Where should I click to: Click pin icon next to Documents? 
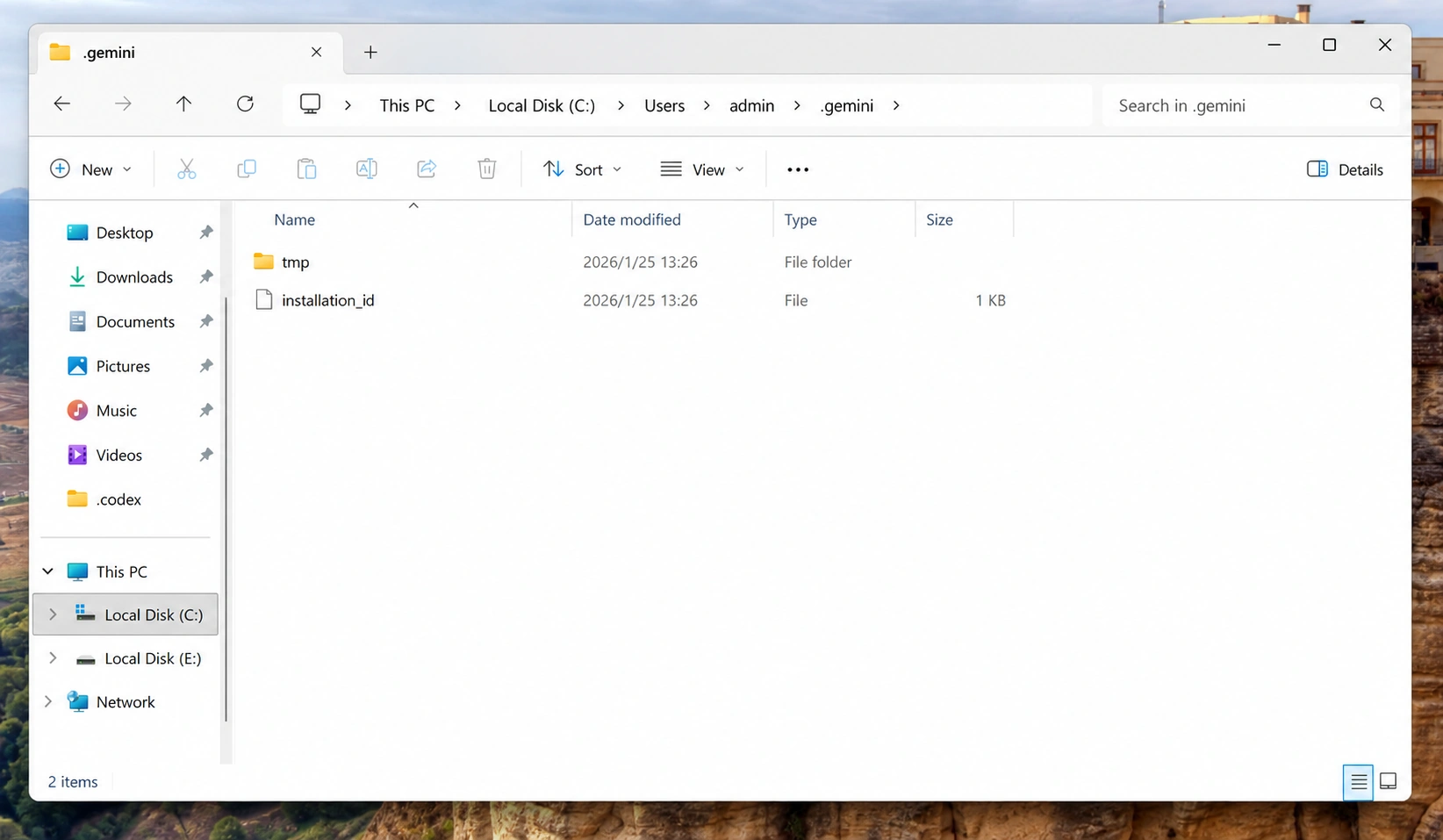[x=206, y=321]
